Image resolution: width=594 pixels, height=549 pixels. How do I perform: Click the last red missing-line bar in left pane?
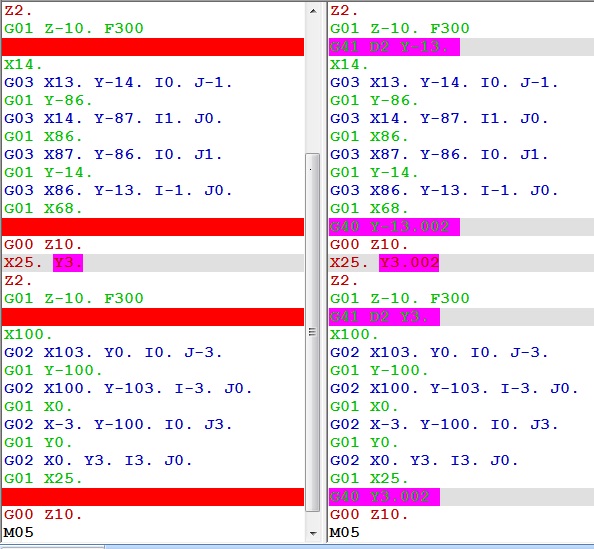coord(153,497)
